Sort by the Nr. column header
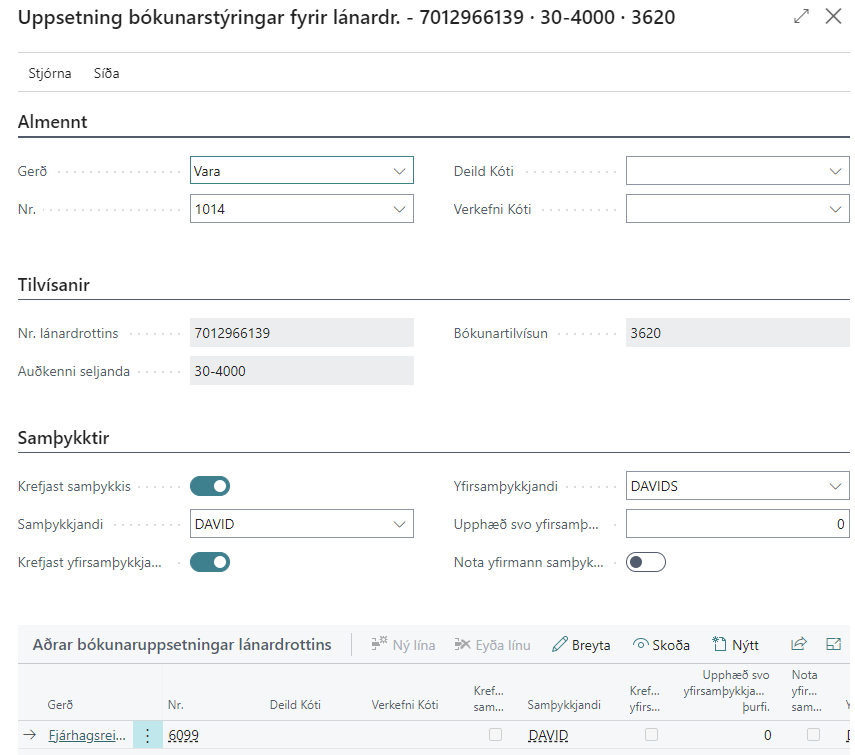Screen dimensions: 855x755 coord(176,705)
